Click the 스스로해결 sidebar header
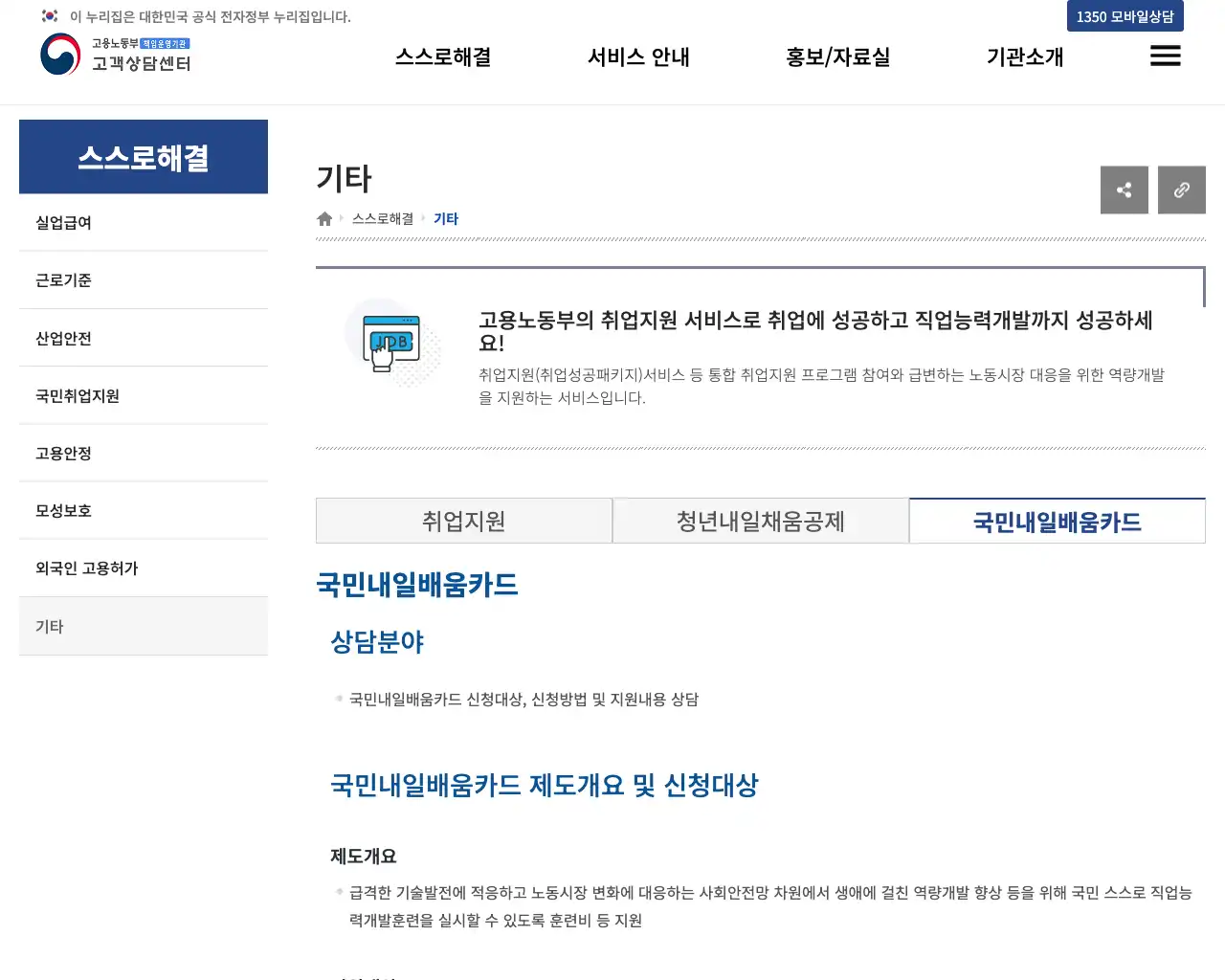The height and width of the screenshot is (980, 1225). 143,156
